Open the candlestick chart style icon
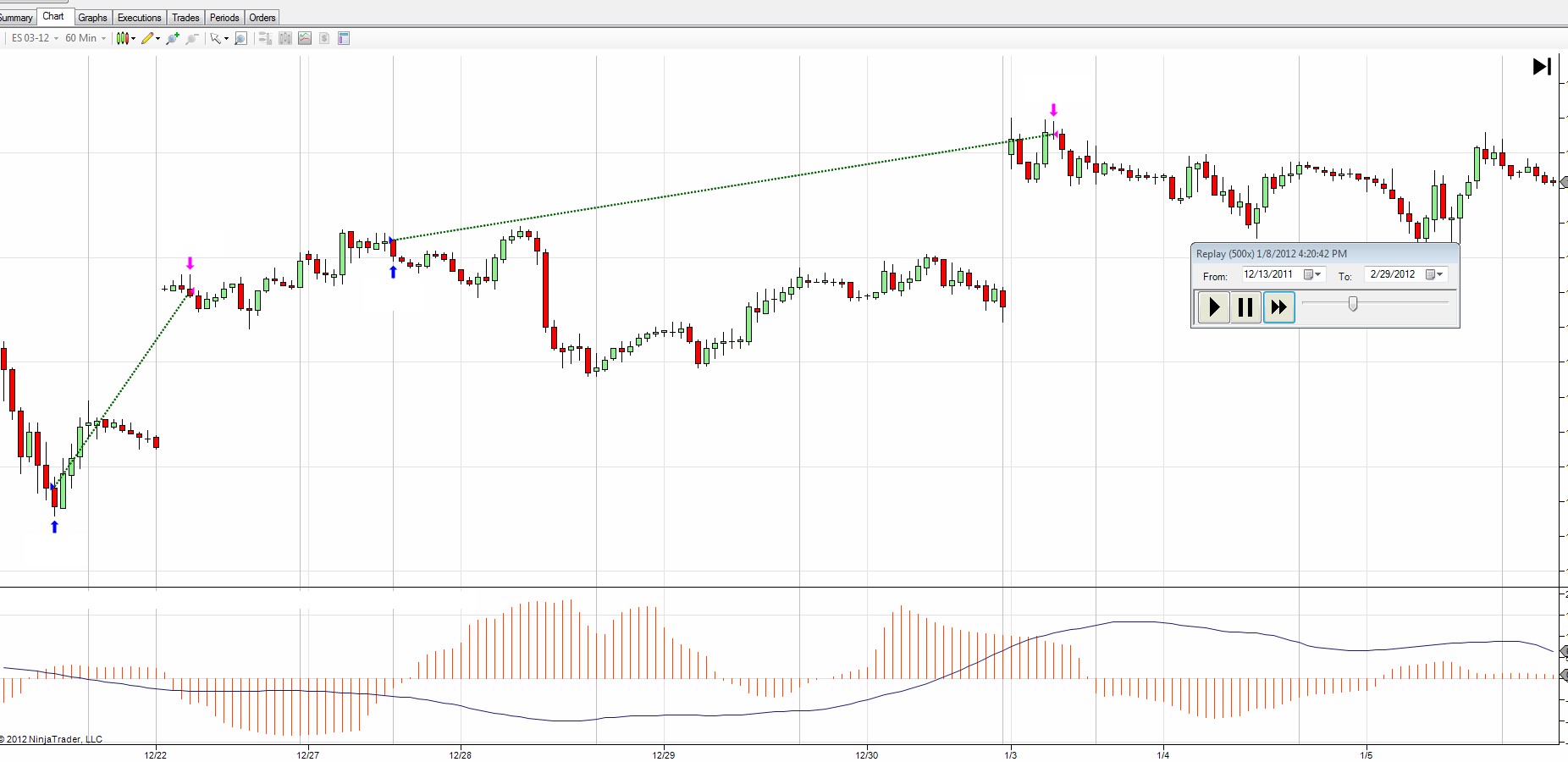This screenshot has width=1568, height=762. click(125, 38)
